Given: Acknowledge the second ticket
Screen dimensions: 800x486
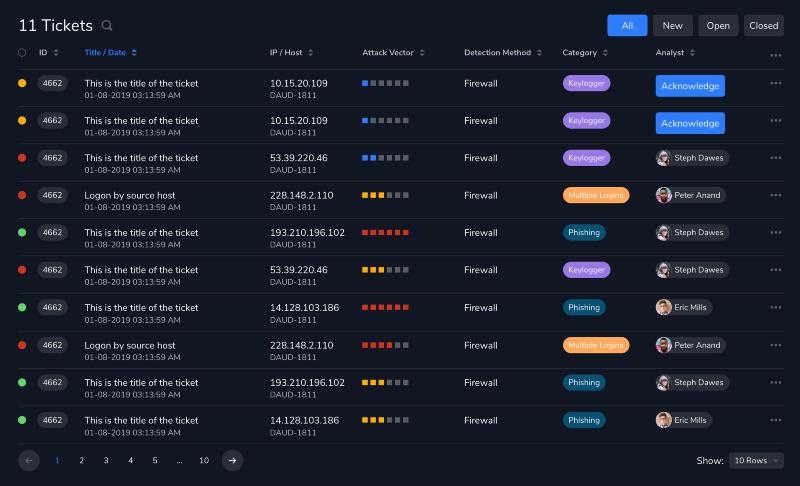Looking at the screenshot, I should 690,123.
